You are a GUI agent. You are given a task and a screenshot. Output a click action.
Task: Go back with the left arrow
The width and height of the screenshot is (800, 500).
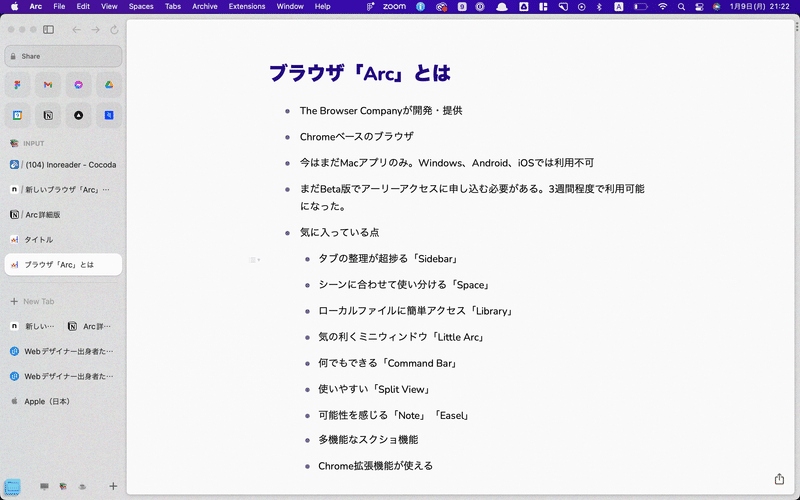pyautogui.click(x=77, y=30)
